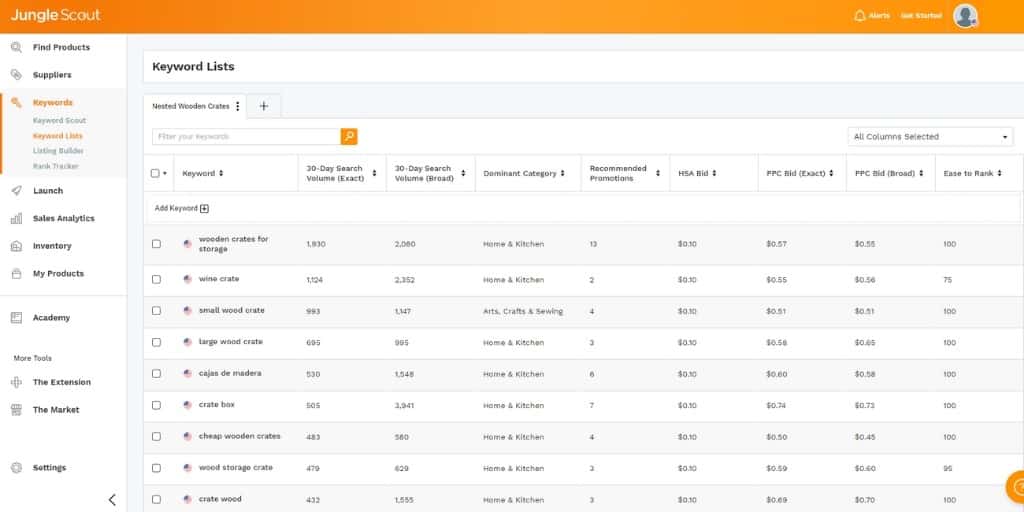1024x512 pixels.
Task: Check the cajas de madera row checkbox
Action: click(156, 374)
